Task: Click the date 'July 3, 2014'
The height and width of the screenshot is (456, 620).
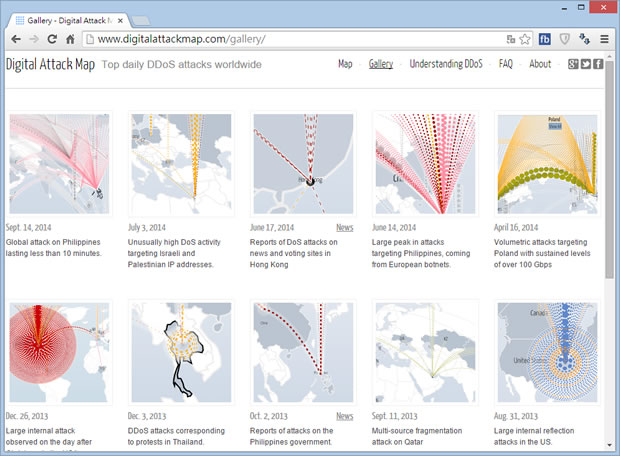Action: (x=147, y=227)
